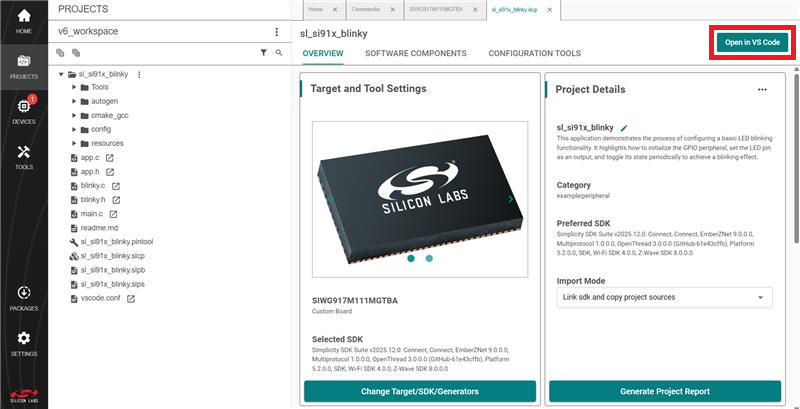This screenshot has height=409, width=800.
Task: Open the Projects sidebar section
Action: [x=24, y=67]
